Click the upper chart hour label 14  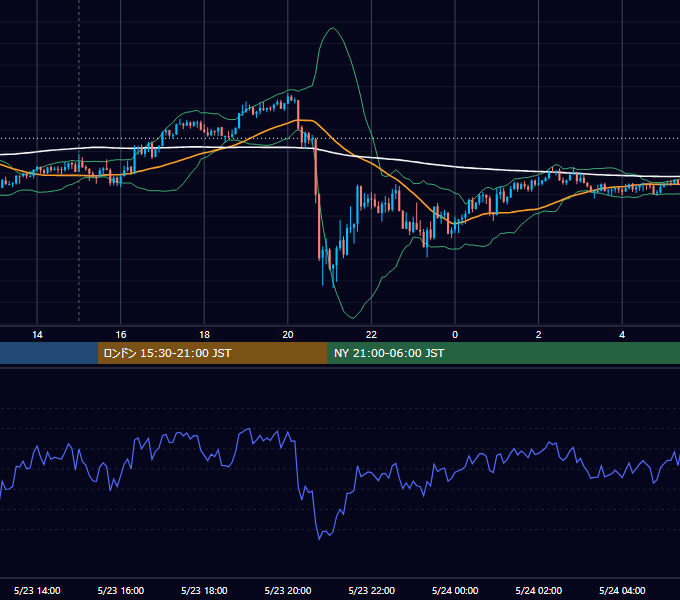[37, 335]
